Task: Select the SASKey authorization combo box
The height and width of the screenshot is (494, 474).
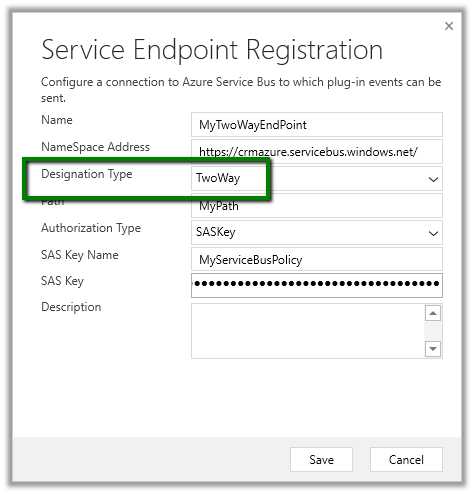Action: tap(317, 232)
